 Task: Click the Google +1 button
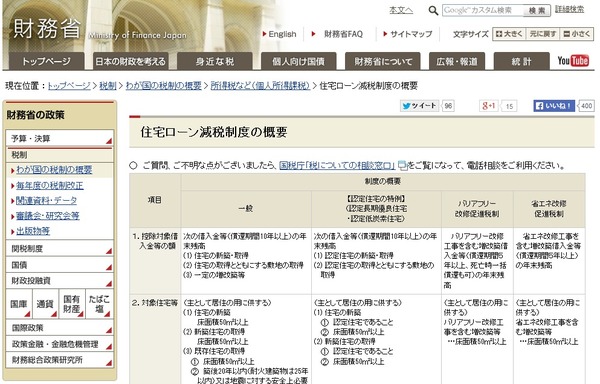[x=488, y=106]
